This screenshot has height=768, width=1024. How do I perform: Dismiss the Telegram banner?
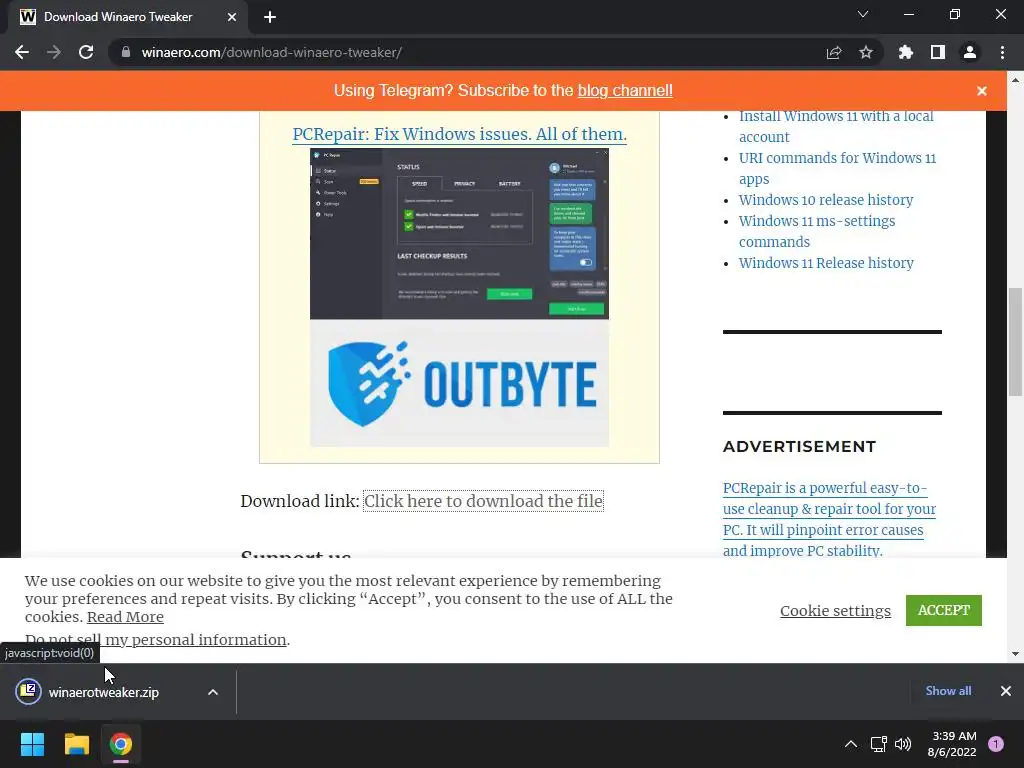tap(982, 91)
